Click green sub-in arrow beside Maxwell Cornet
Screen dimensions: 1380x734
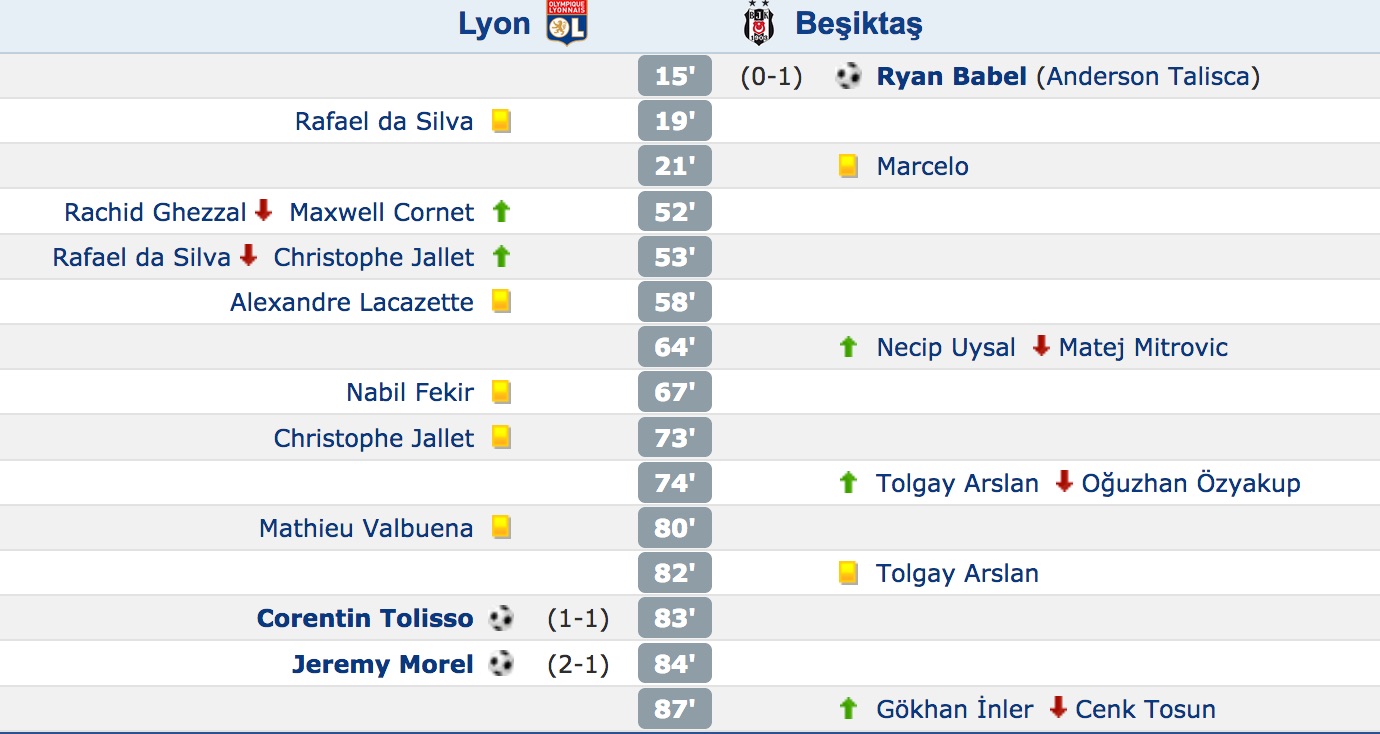click(x=501, y=211)
